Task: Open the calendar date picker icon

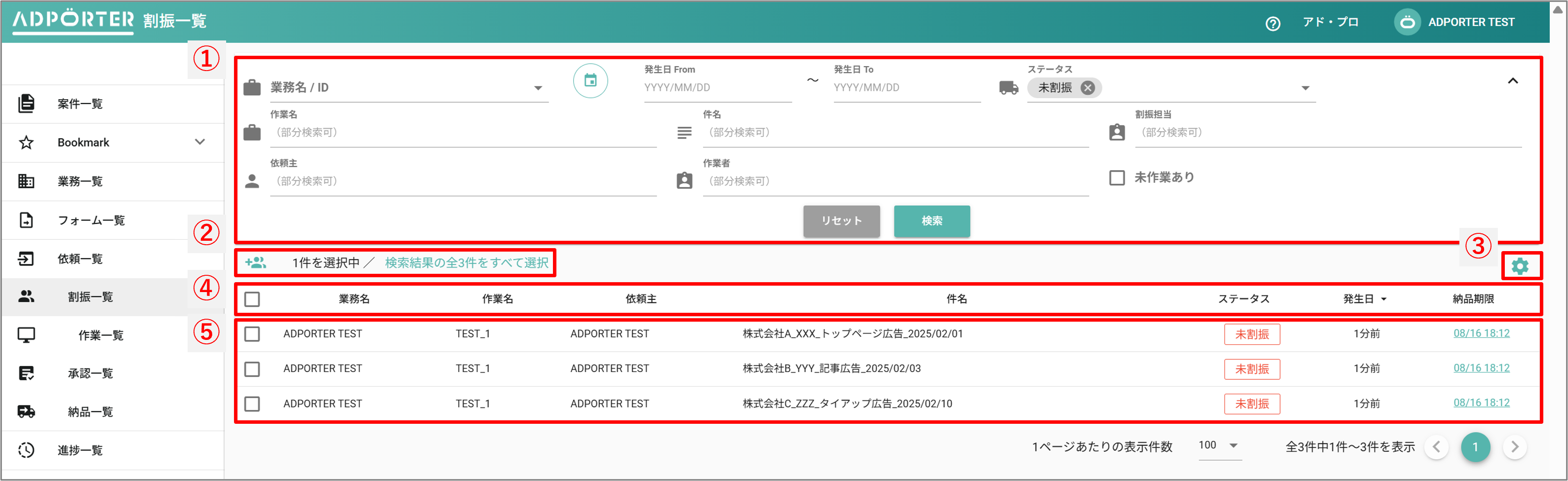Action: [590, 81]
